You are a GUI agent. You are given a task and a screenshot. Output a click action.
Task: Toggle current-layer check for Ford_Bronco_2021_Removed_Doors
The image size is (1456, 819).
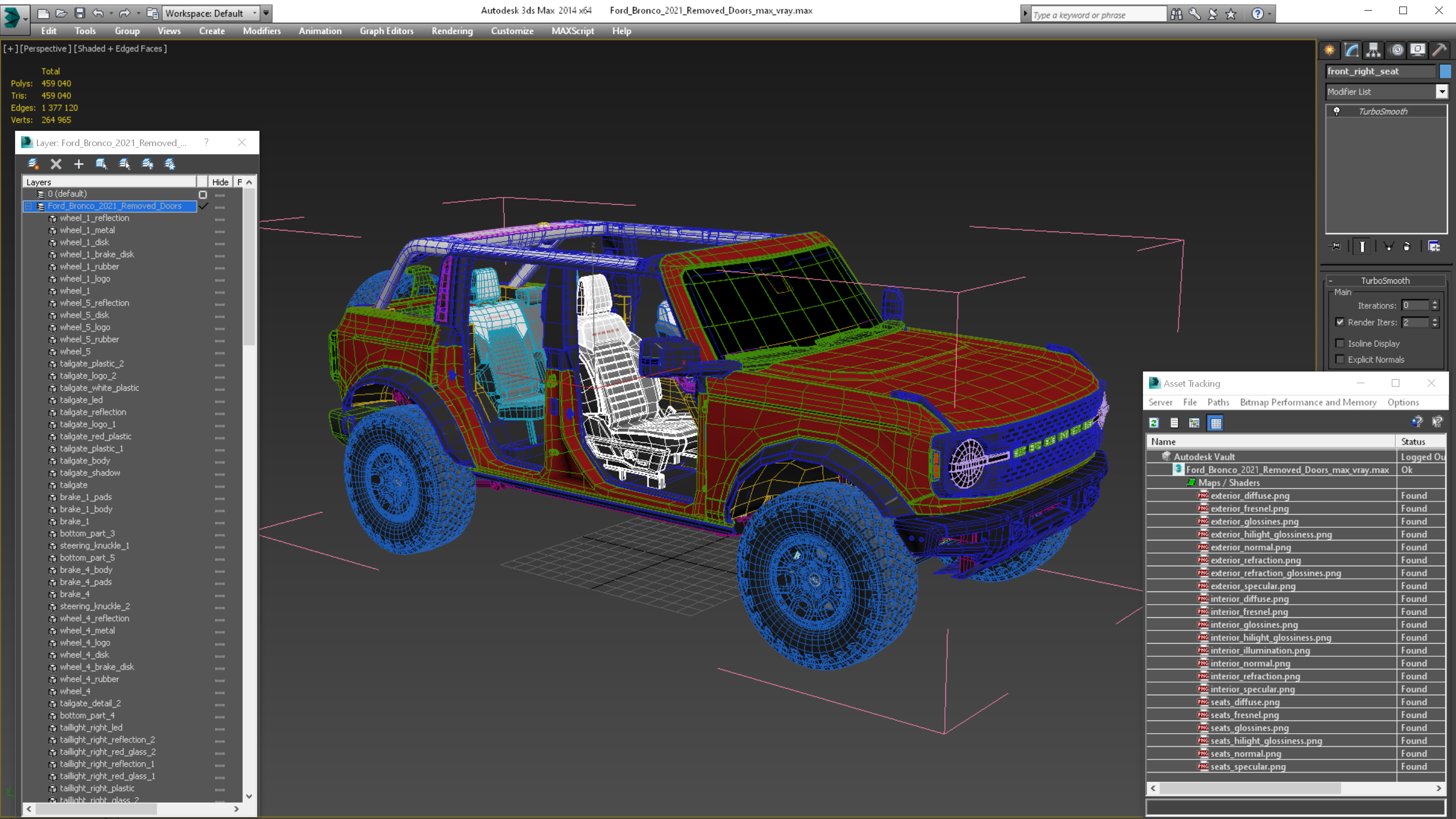pyautogui.click(x=203, y=206)
